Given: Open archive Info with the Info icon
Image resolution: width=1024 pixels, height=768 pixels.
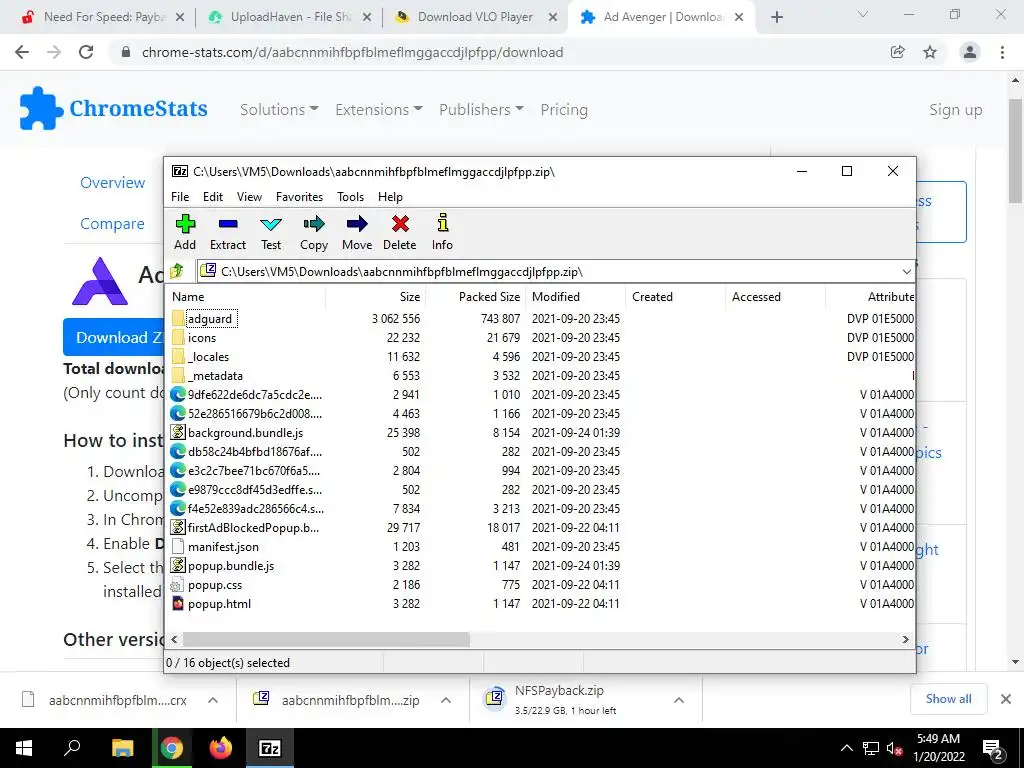Looking at the screenshot, I should pyautogui.click(x=442, y=232).
